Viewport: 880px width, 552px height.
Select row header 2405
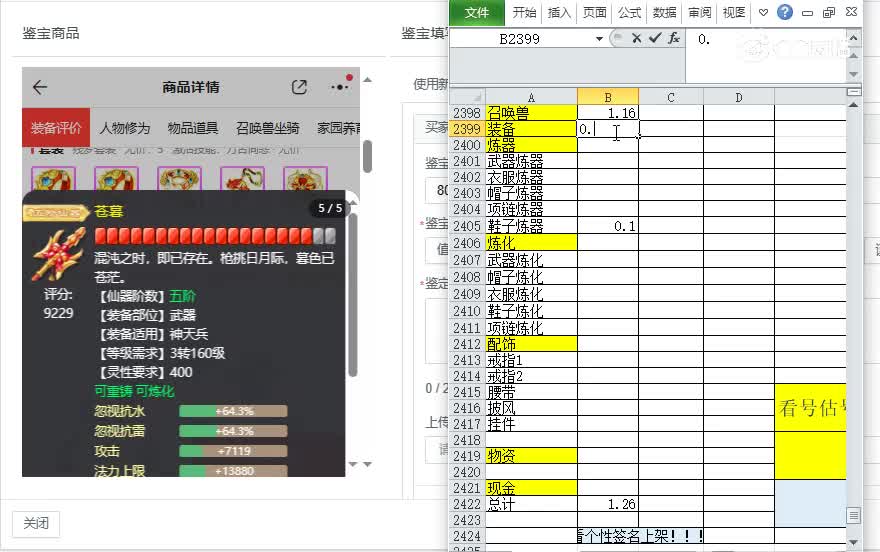[467, 226]
